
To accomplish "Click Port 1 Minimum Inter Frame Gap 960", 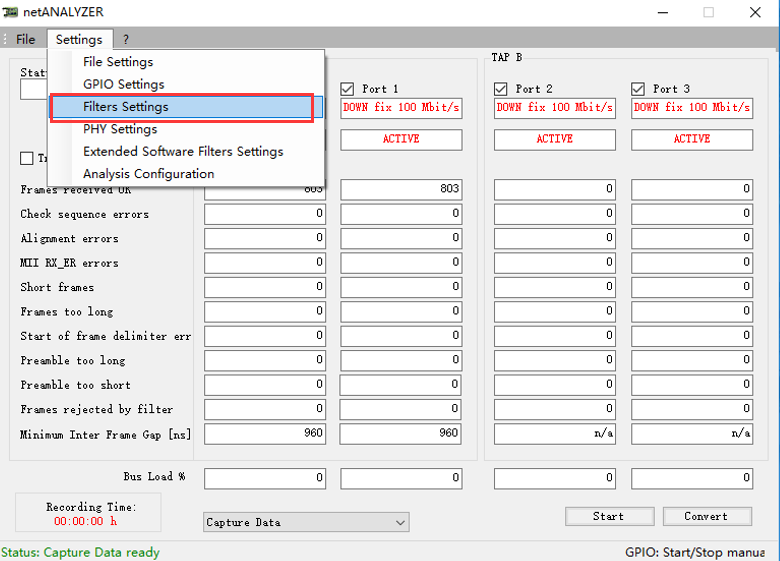I will point(401,434).
